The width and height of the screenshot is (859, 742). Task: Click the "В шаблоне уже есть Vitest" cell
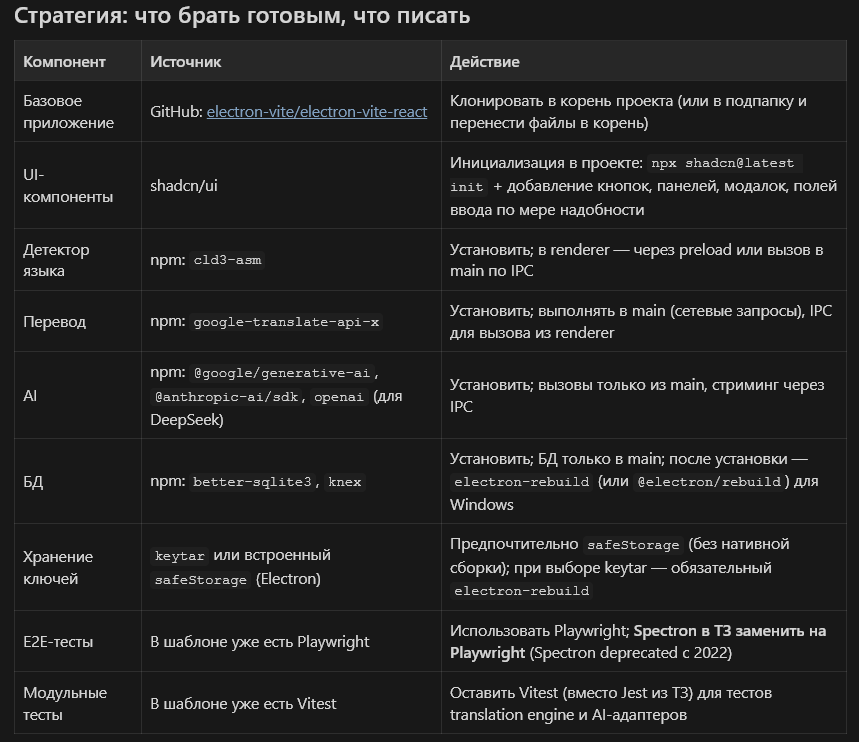(243, 704)
